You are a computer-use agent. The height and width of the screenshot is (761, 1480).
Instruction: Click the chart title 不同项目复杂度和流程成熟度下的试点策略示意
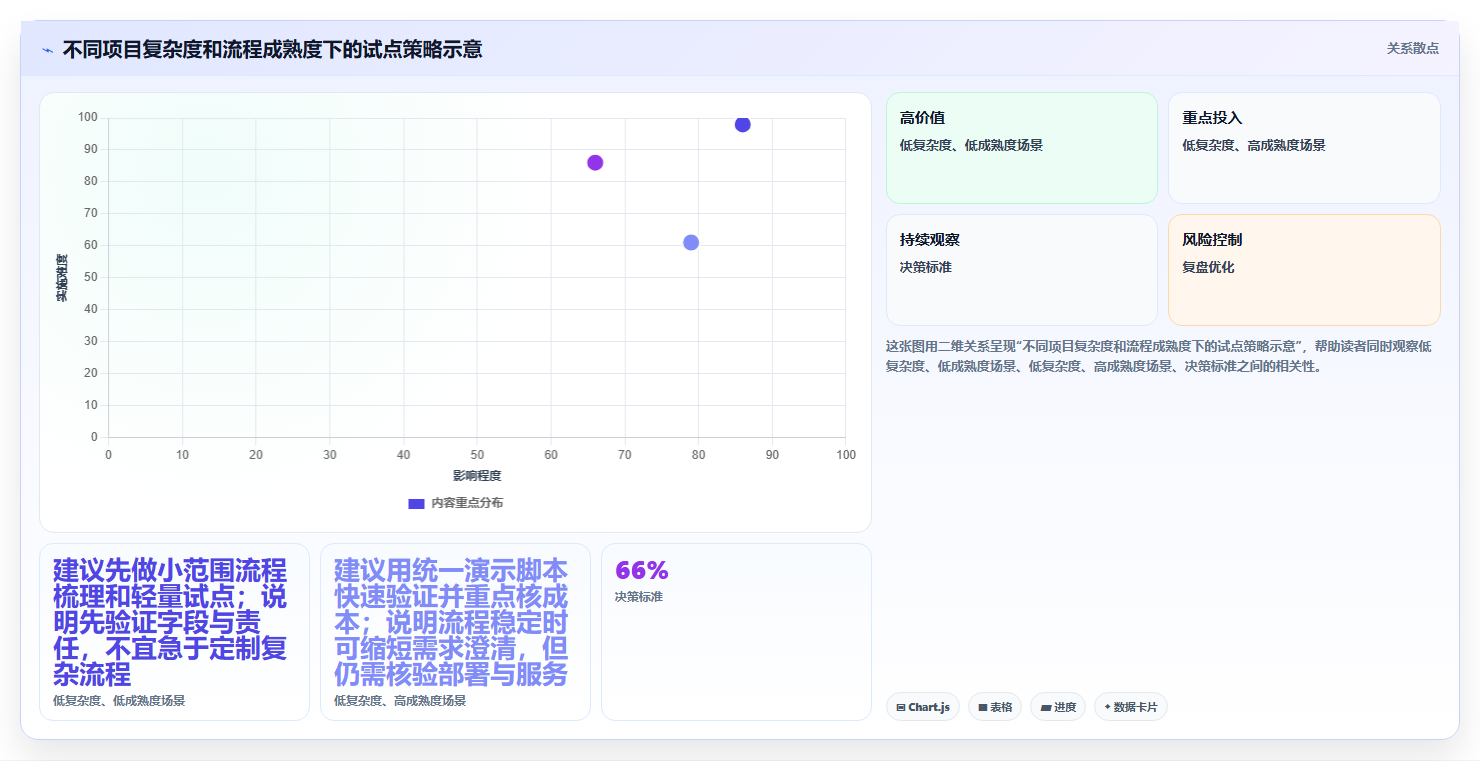pos(272,49)
